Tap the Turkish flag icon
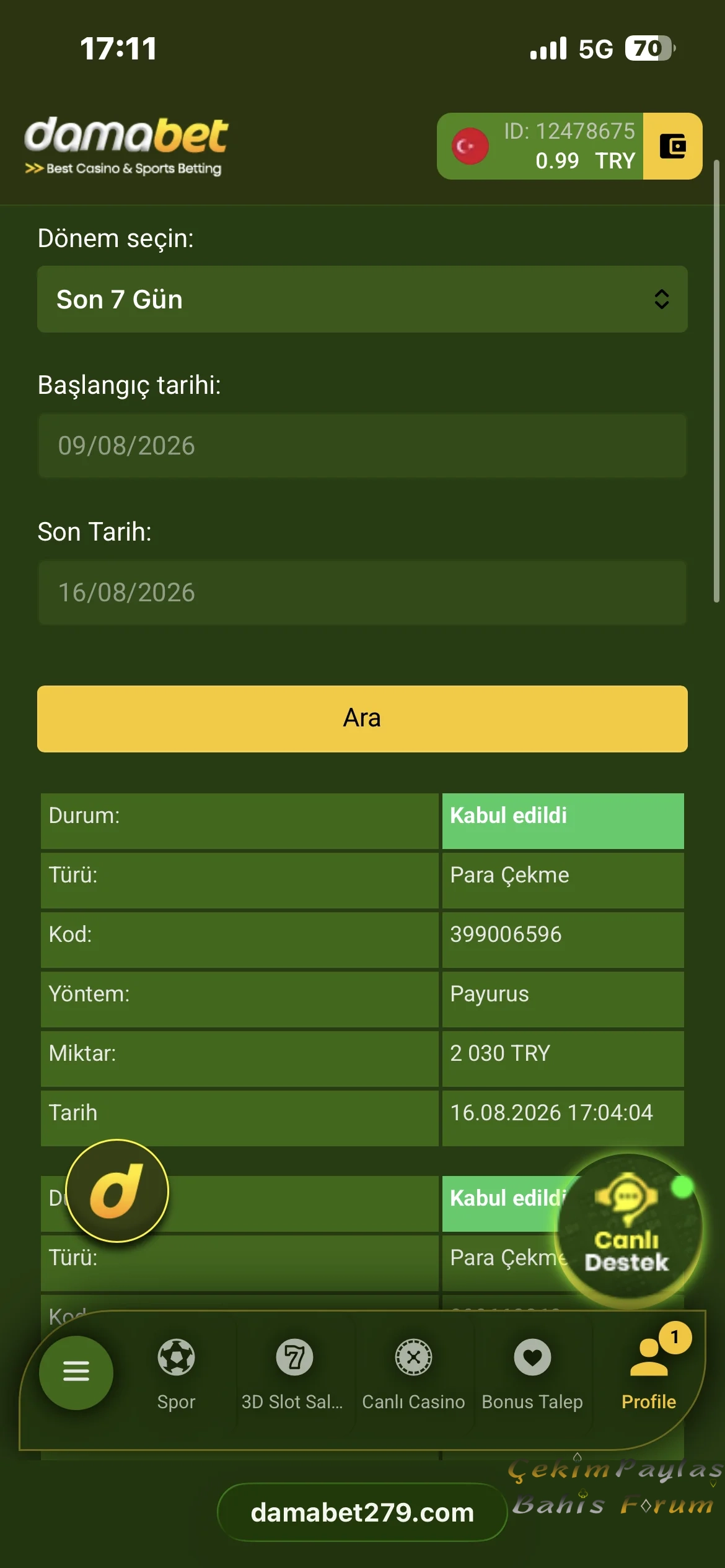The image size is (725, 1568). pos(470,146)
